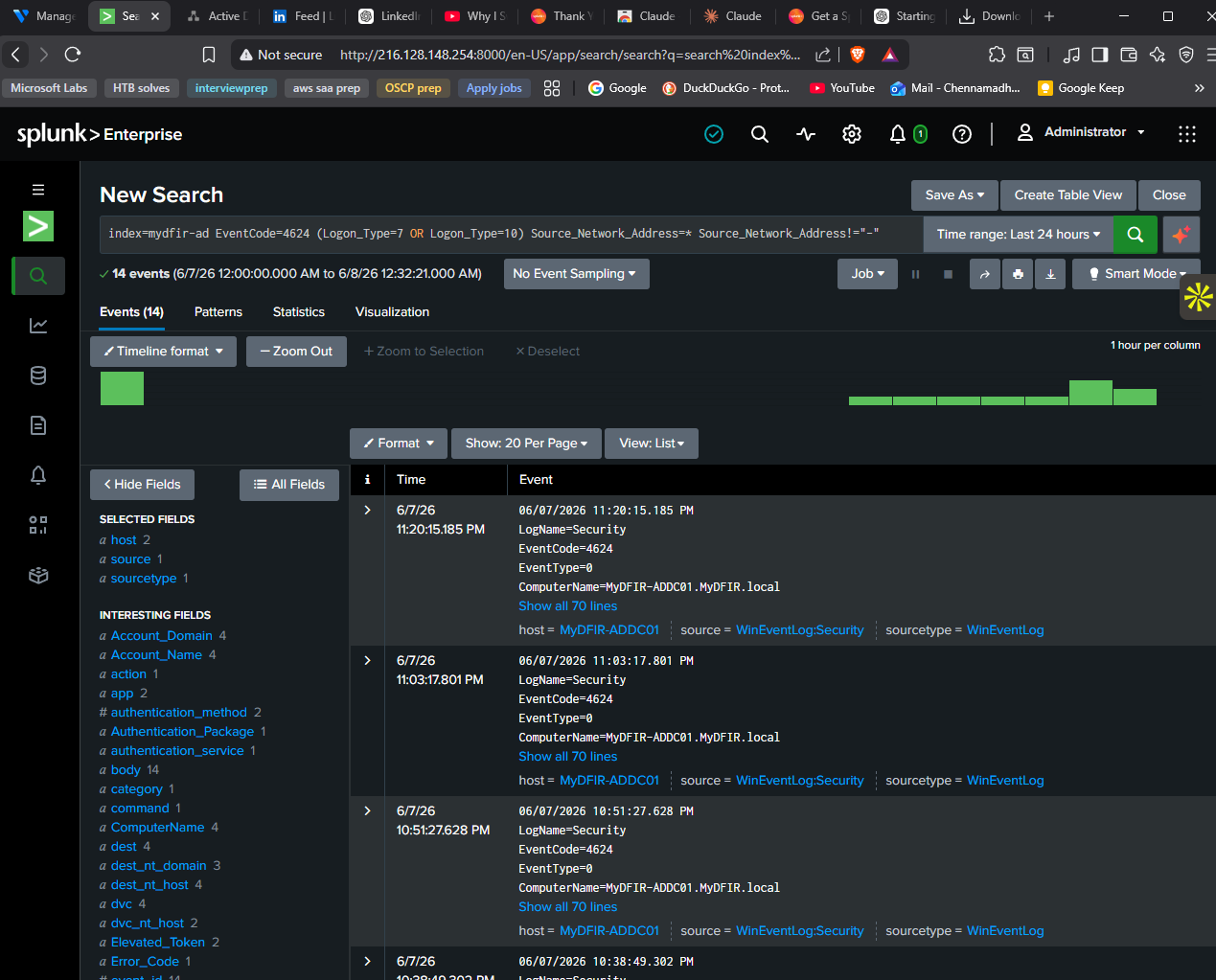Image resolution: width=1216 pixels, height=980 pixels.
Task: Switch to the Patterns tab
Action: point(218,312)
